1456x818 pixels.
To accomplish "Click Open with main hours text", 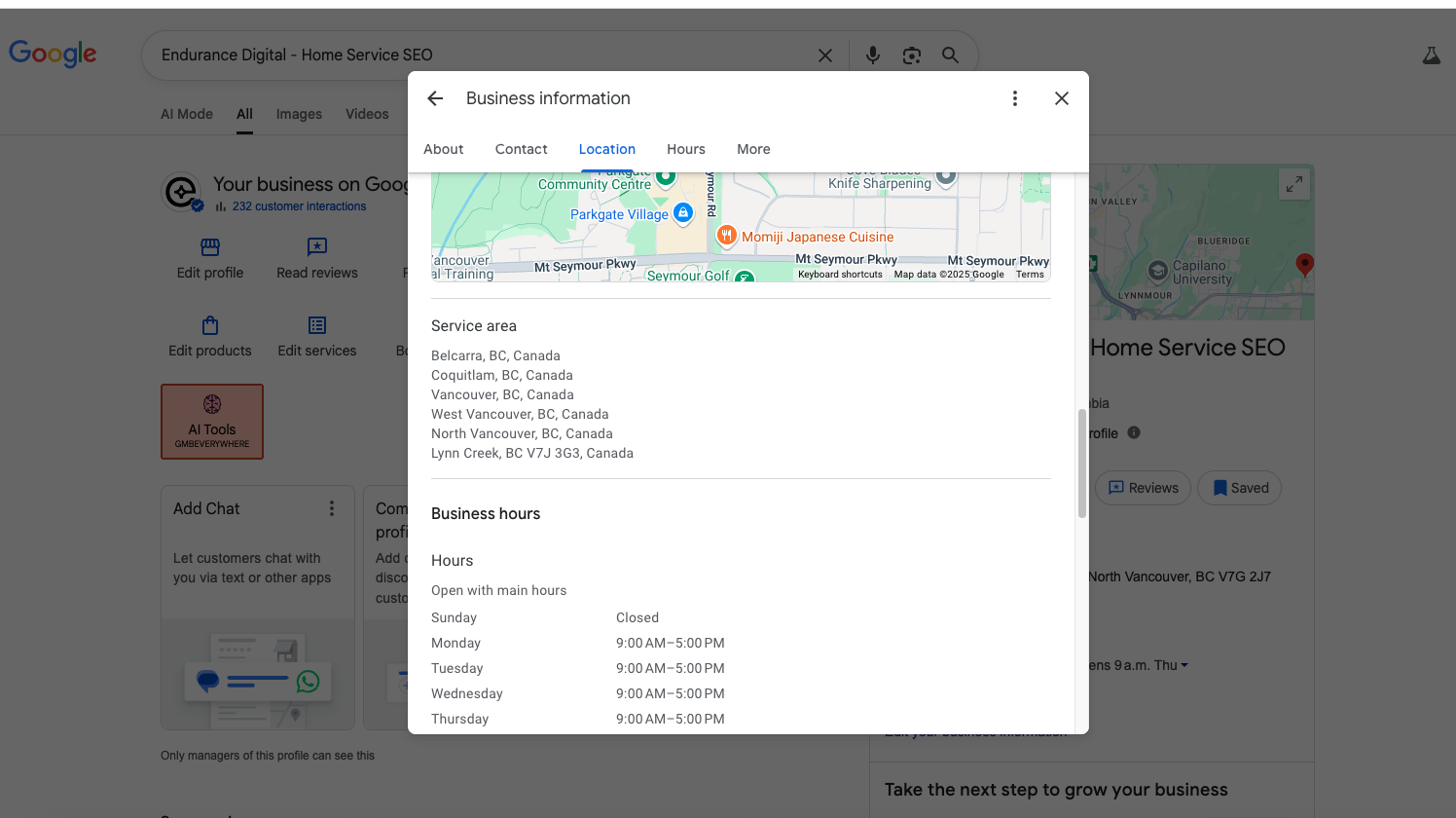I will [x=498, y=590].
